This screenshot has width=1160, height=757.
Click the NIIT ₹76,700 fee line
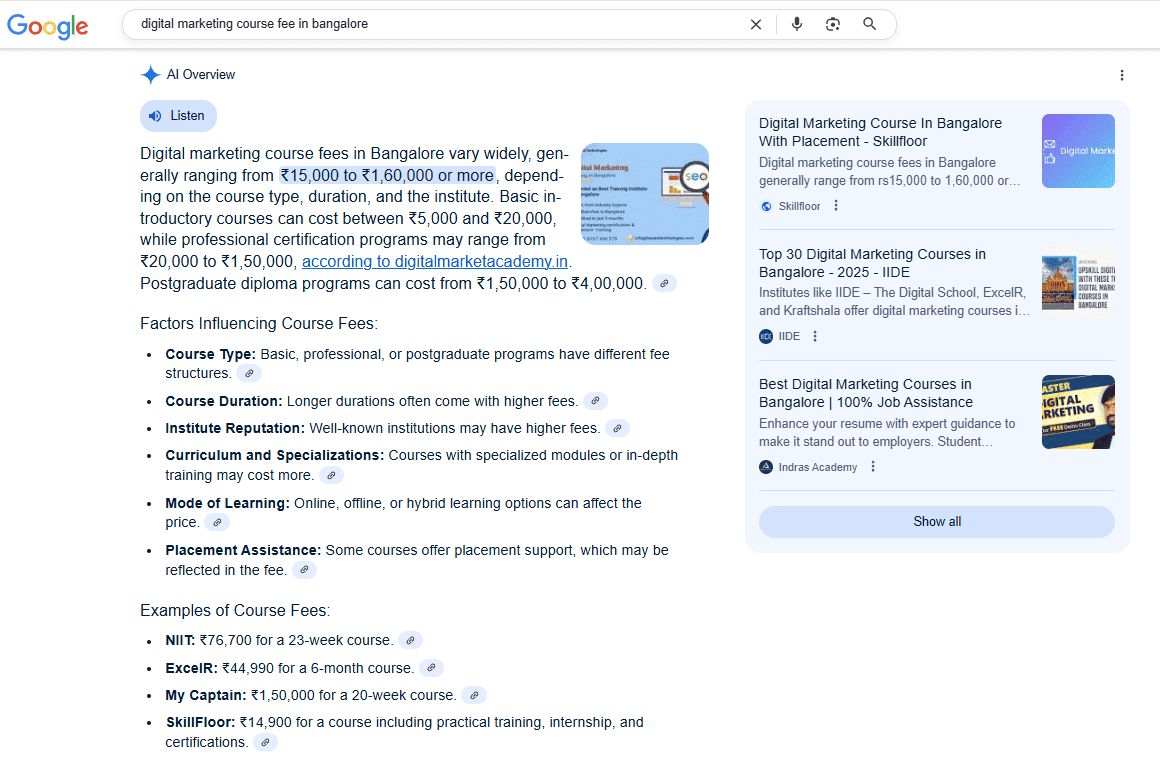pyautogui.click(x=279, y=640)
